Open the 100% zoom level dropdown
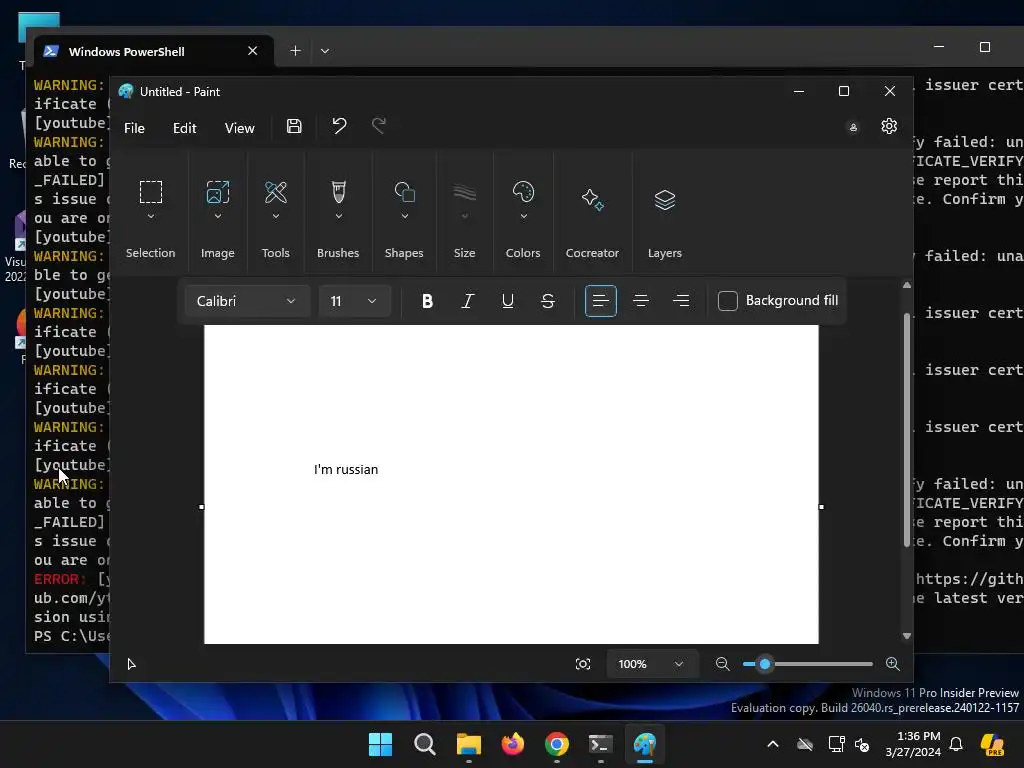The image size is (1024, 768). coord(652,664)
